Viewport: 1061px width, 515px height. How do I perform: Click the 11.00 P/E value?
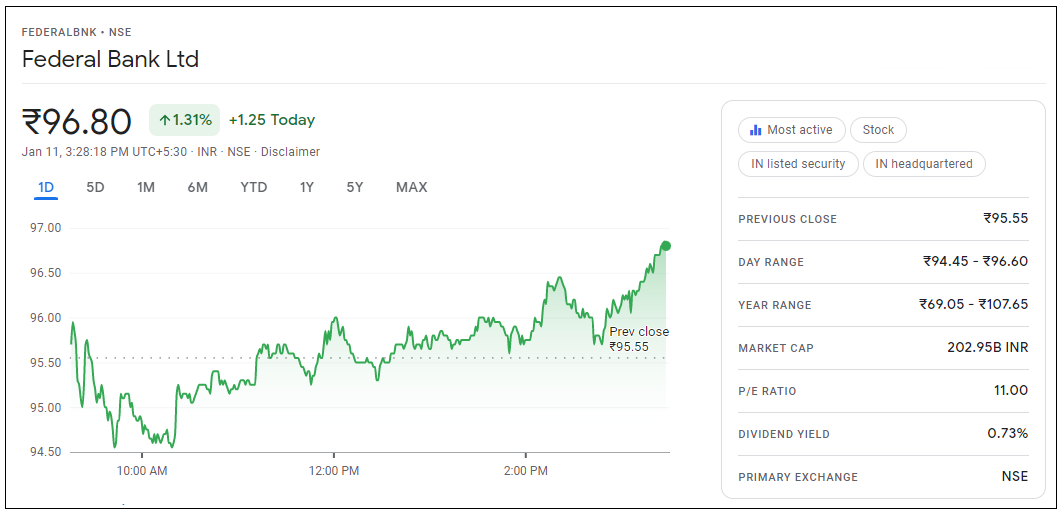[1012, 390]
